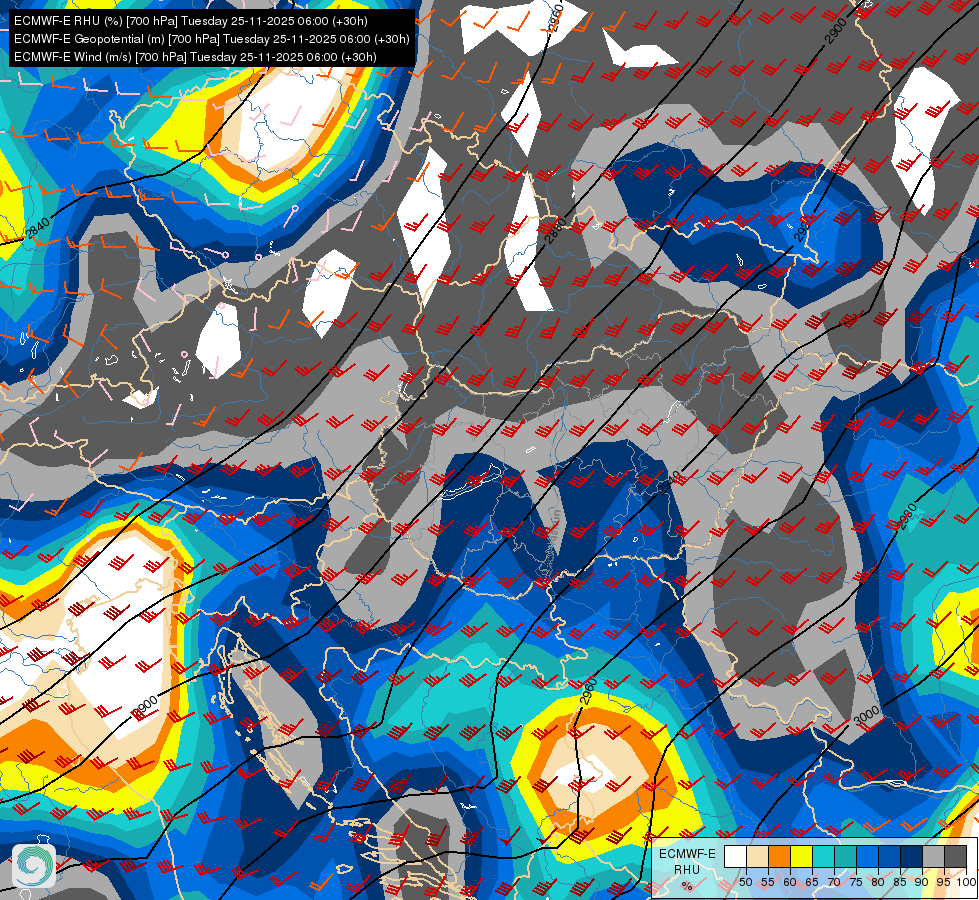Click the legend label 75

tap(856, 882)
